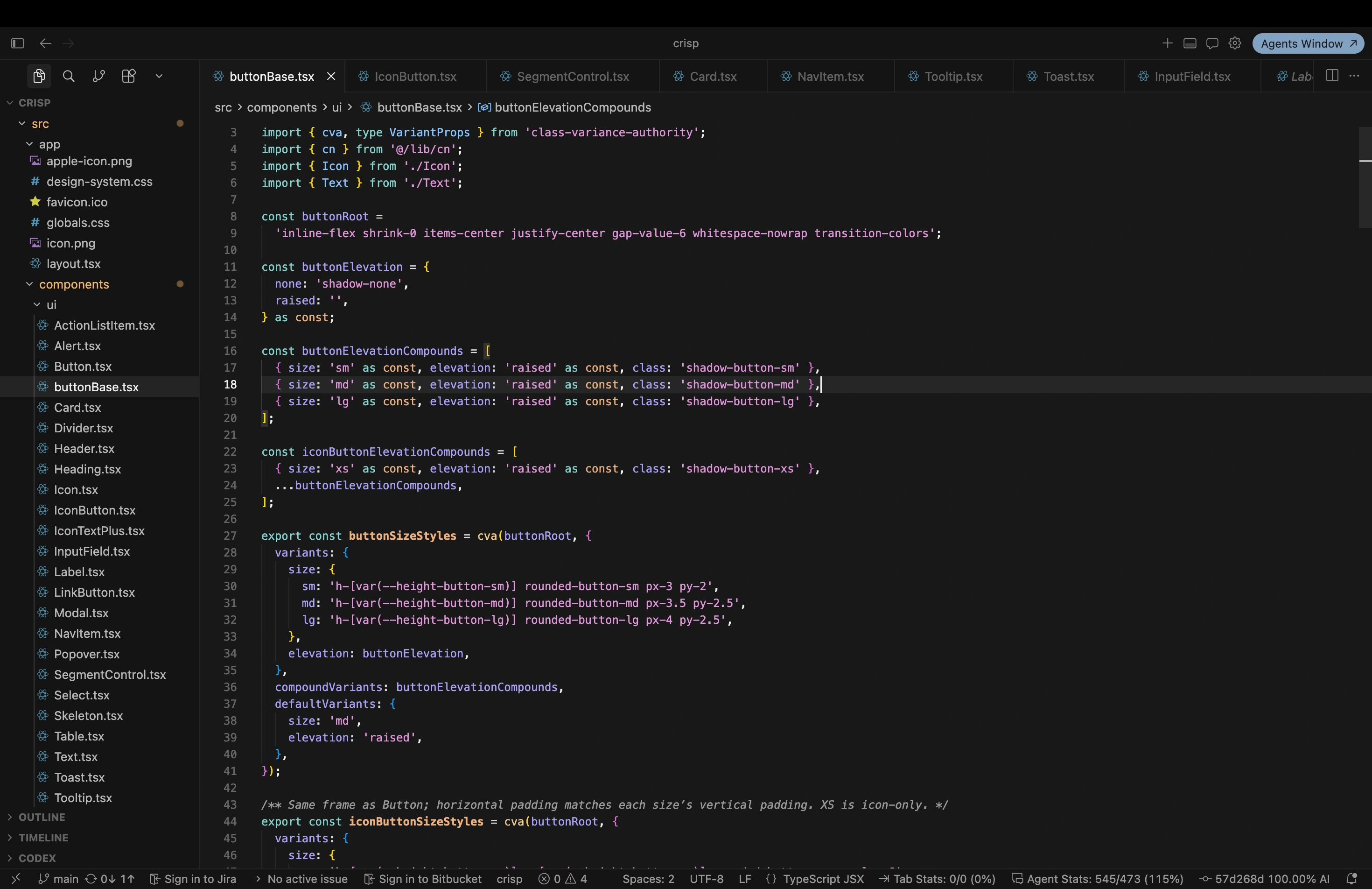The width and height of the screenshot is (1372, 889).
Task: Open the Source Control view icon
Action: (98, 76)
